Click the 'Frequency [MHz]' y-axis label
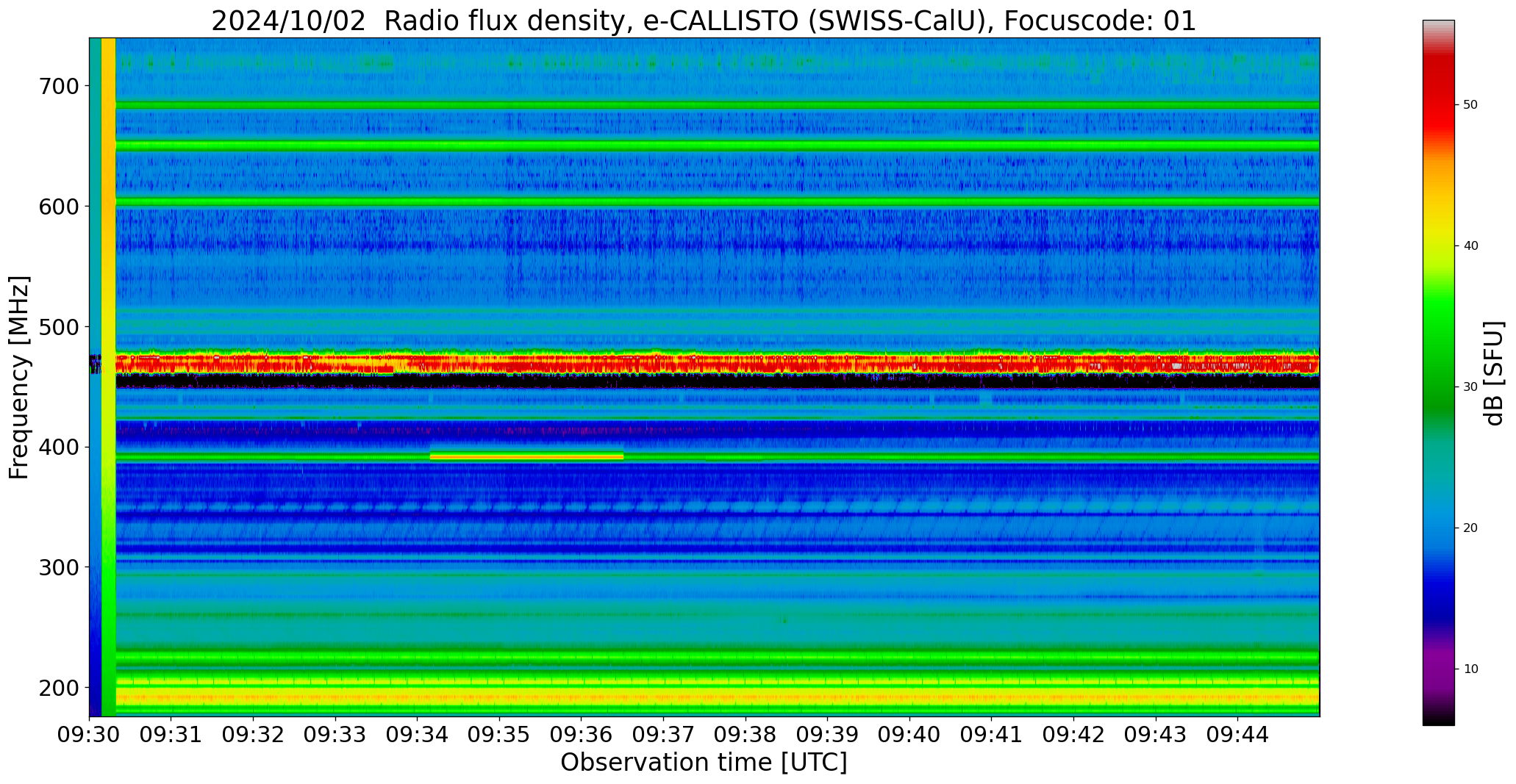This screenshot has width=1516, height=784. [20, 377]
